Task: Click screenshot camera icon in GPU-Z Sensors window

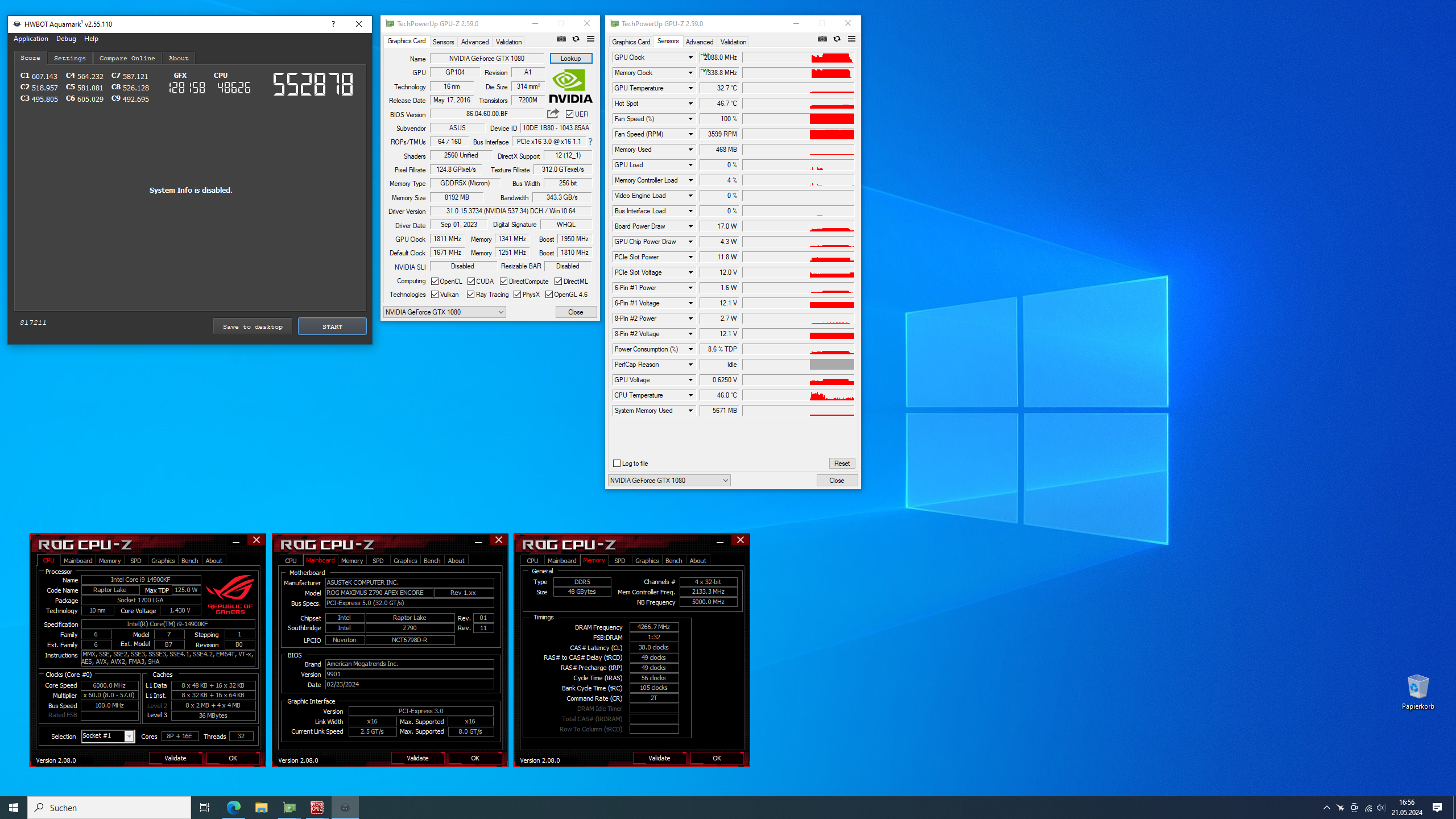Action: 822,39
